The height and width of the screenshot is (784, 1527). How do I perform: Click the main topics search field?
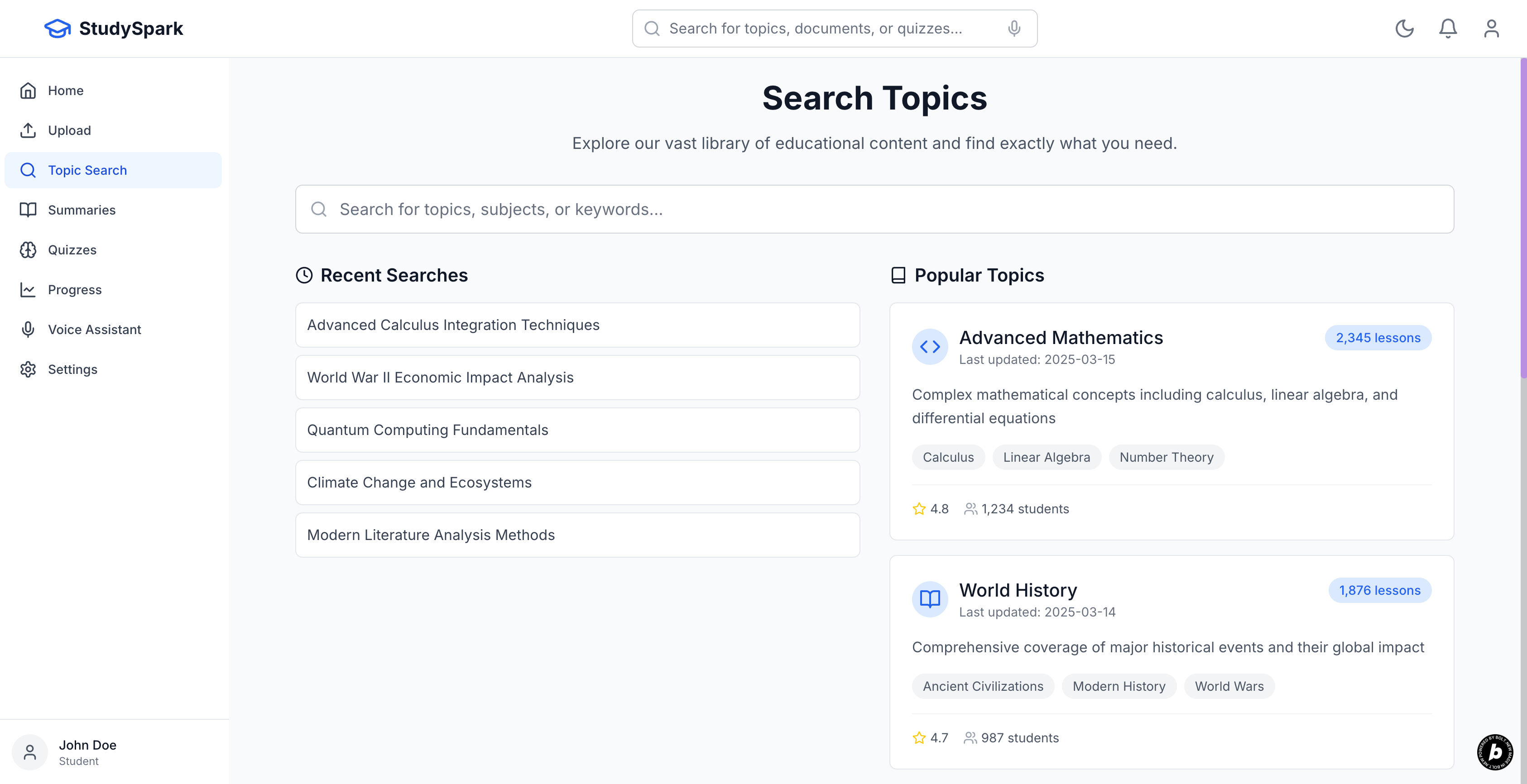874,209
